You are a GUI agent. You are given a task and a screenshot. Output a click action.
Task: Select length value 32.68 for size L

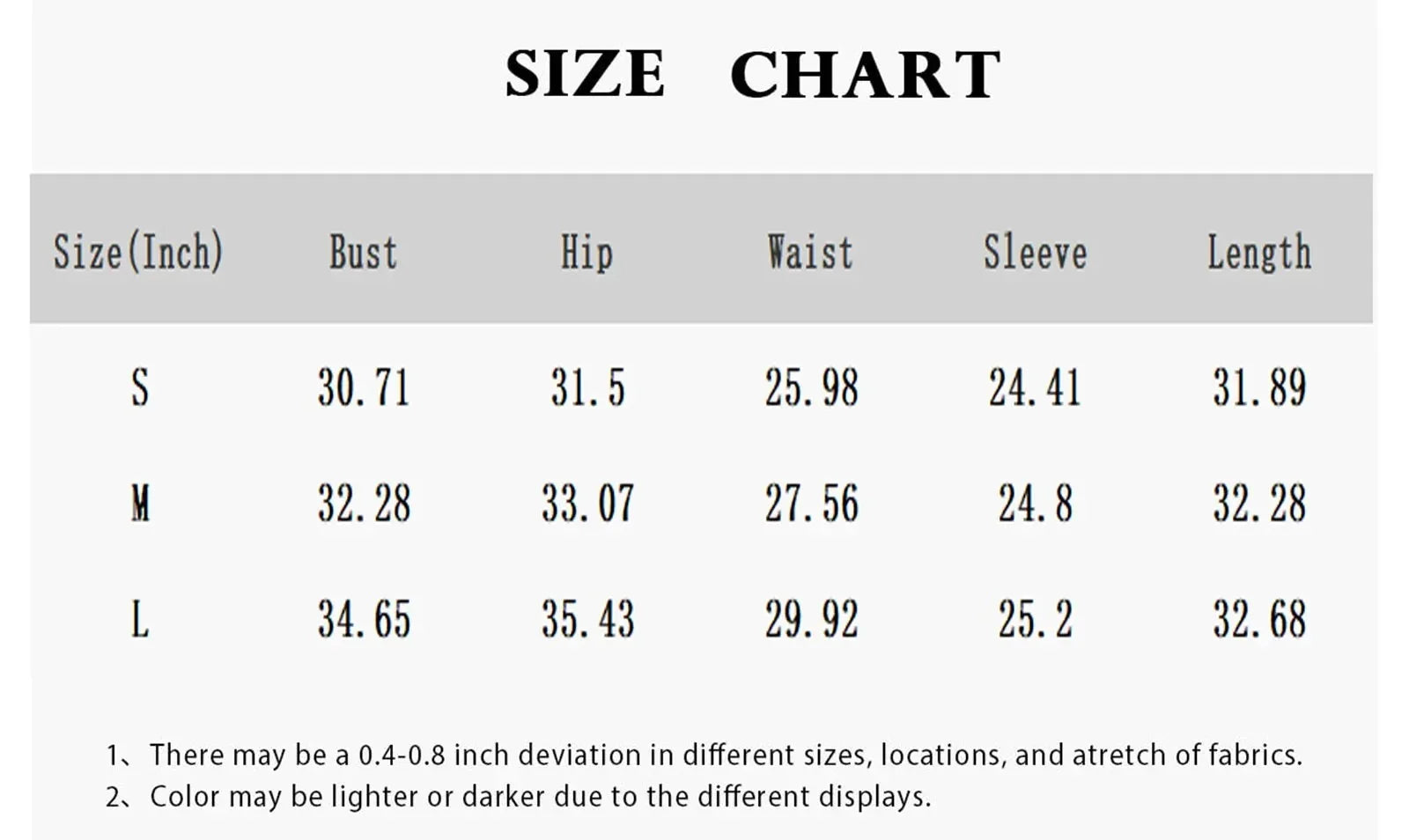click(x=1259, y=619)
